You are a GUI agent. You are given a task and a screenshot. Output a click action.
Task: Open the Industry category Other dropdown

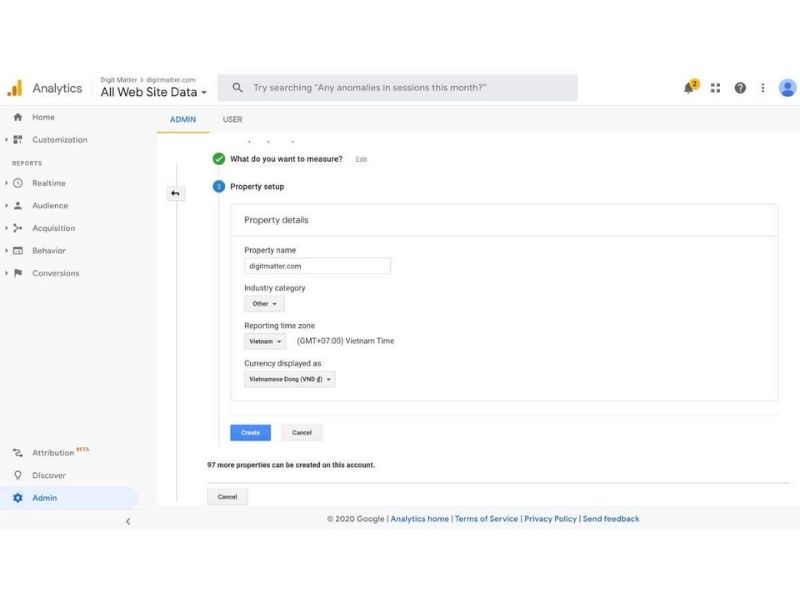264,304
